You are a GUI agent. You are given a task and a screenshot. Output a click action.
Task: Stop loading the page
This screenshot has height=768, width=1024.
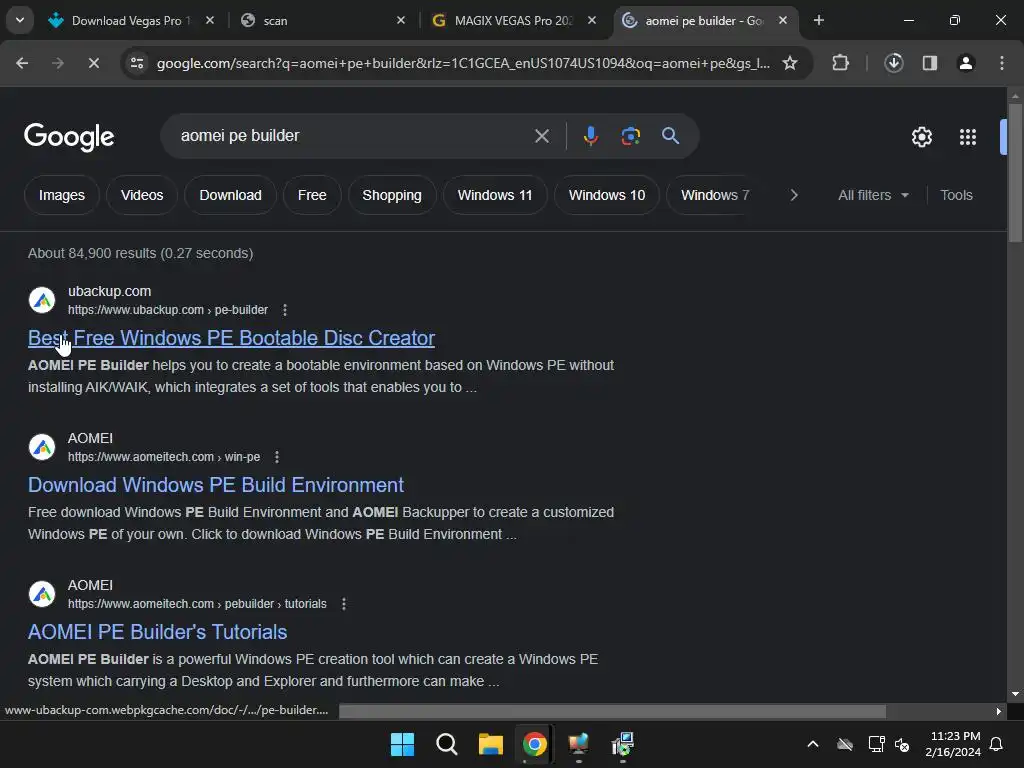pos(93,63)
